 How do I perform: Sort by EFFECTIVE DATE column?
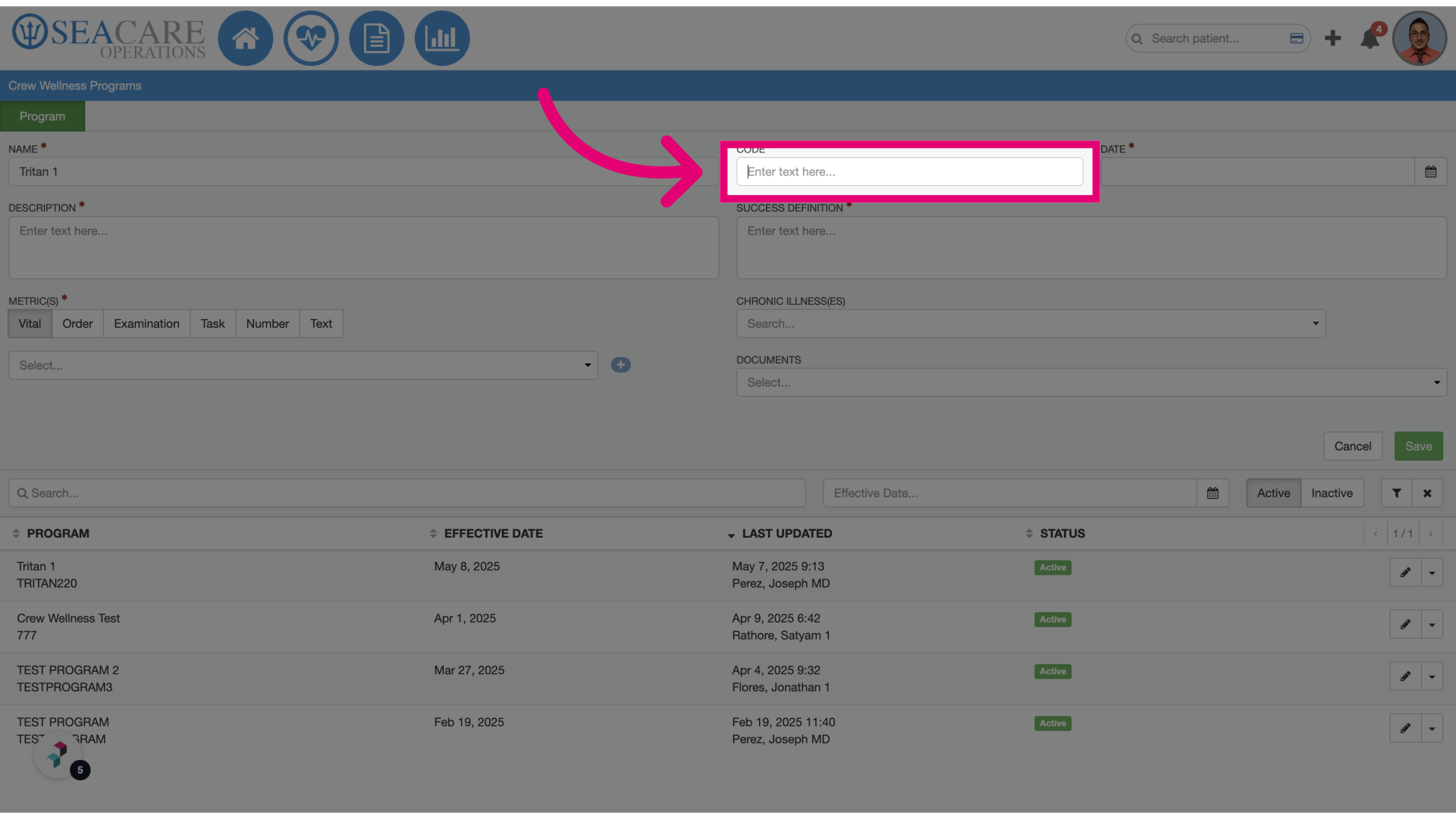coord(486,534)
